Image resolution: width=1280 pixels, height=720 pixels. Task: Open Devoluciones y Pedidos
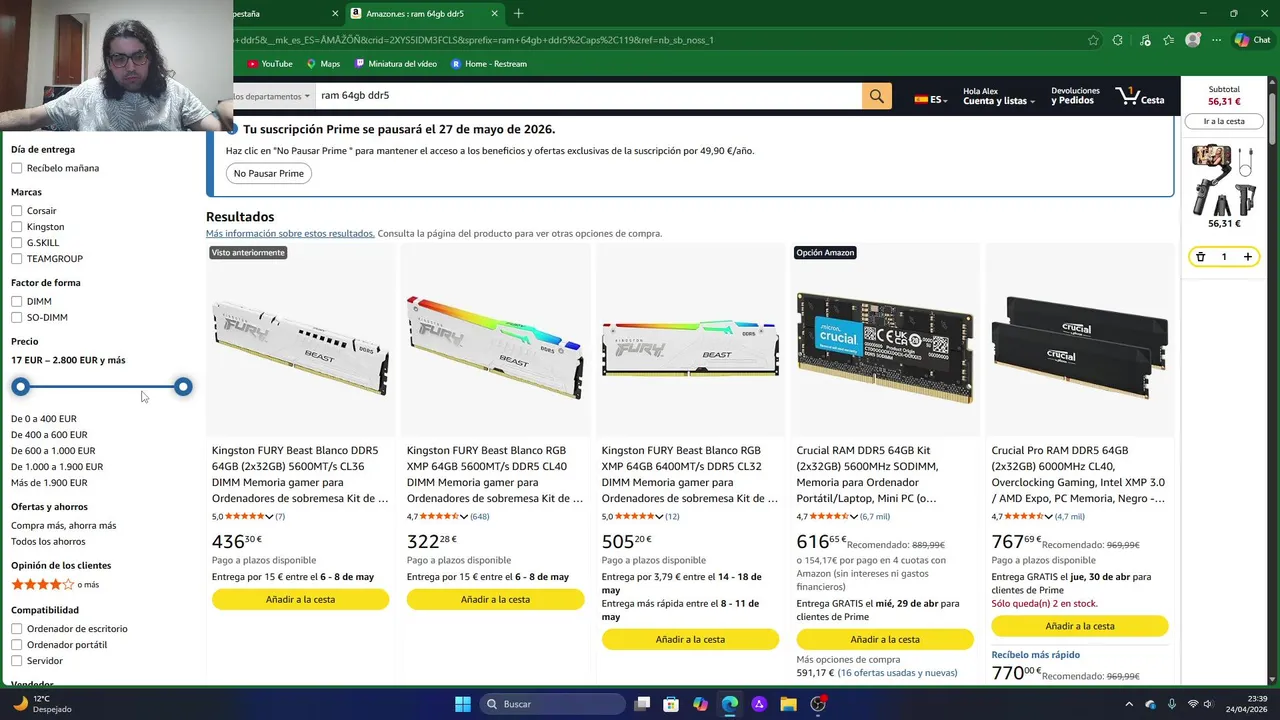tap(1075, 96)
